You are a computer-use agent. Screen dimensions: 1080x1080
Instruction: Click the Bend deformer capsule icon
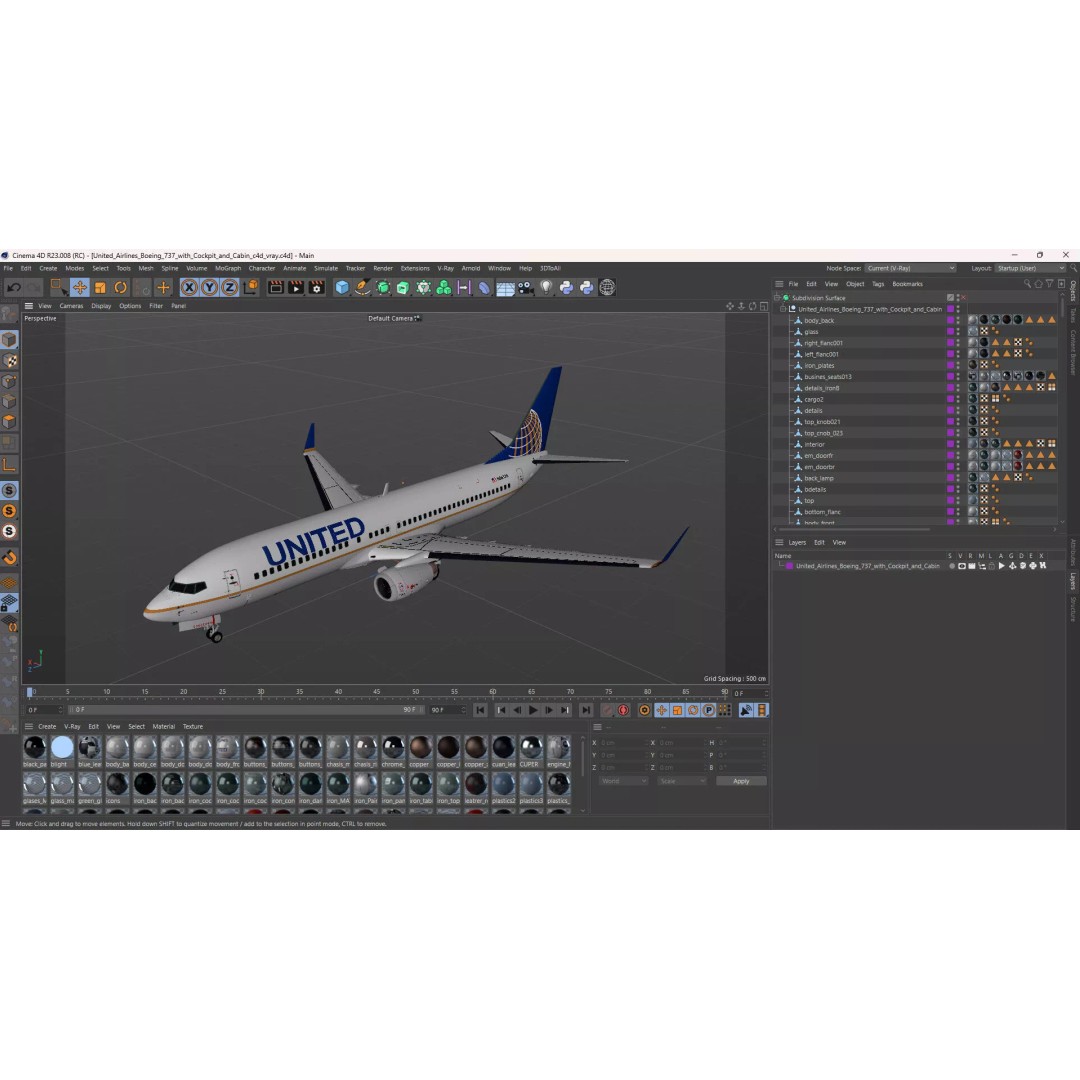(x=484, y=287)
